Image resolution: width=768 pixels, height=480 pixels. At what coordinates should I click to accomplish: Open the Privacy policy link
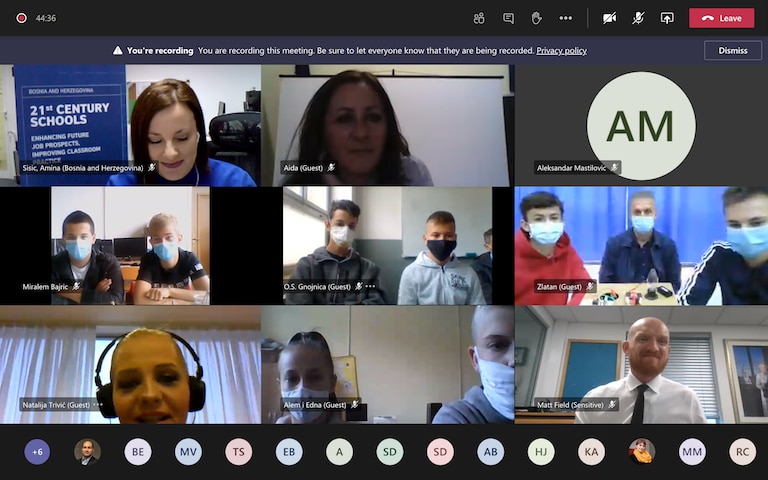tap(561, 50)
